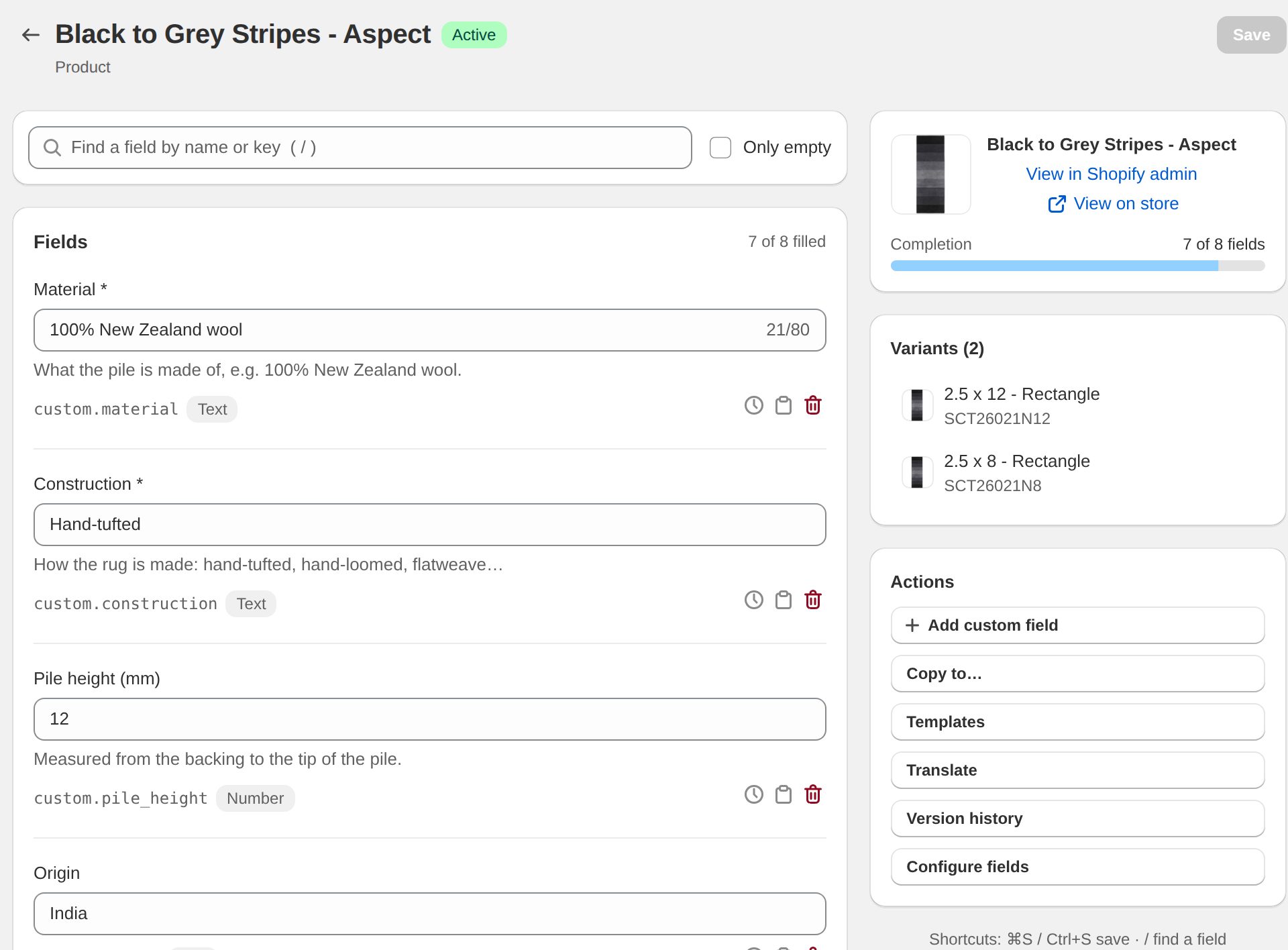Viewport: 1288px width, 950px height.
Task: Click the Text type tag for custom.material
Action: [212, 409]
